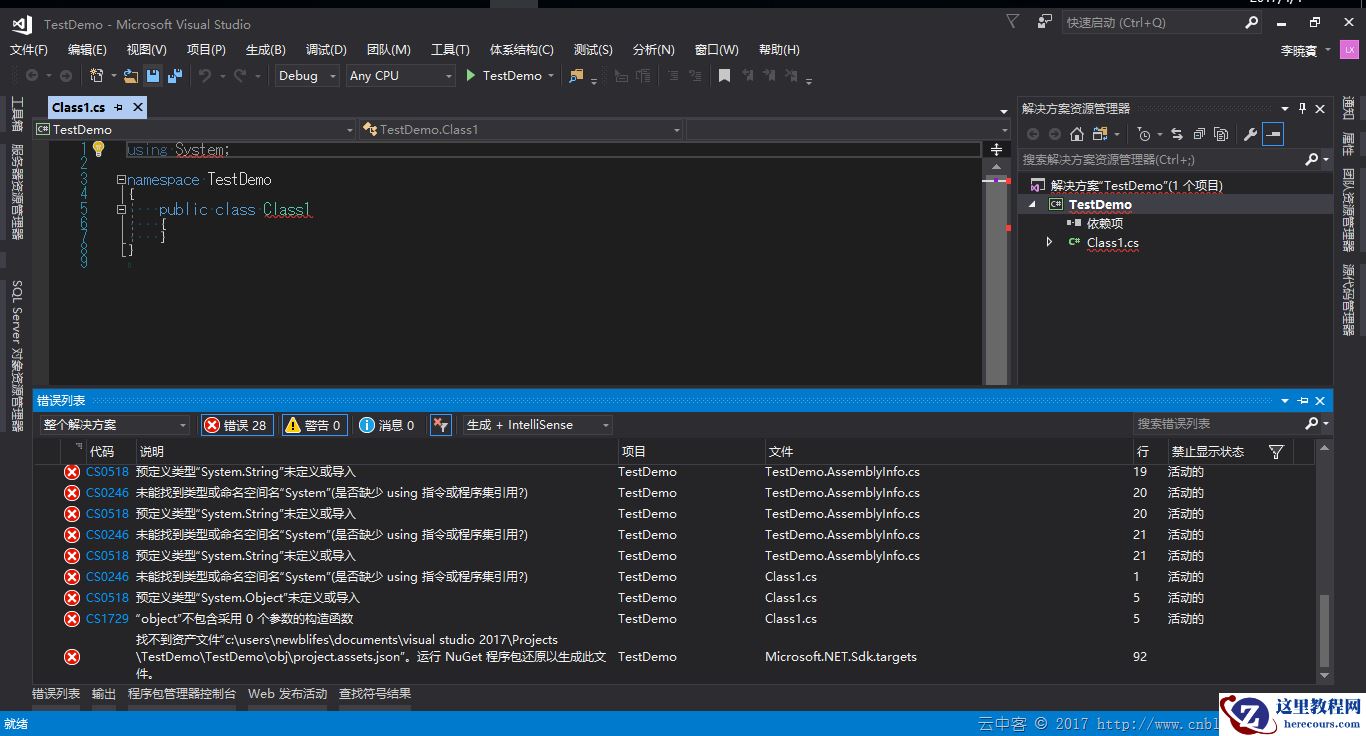The height and width of the screenshot is (736, 1366).
Task: Toggle the 警告 0 warnings filter
Action: coord(314,425)
